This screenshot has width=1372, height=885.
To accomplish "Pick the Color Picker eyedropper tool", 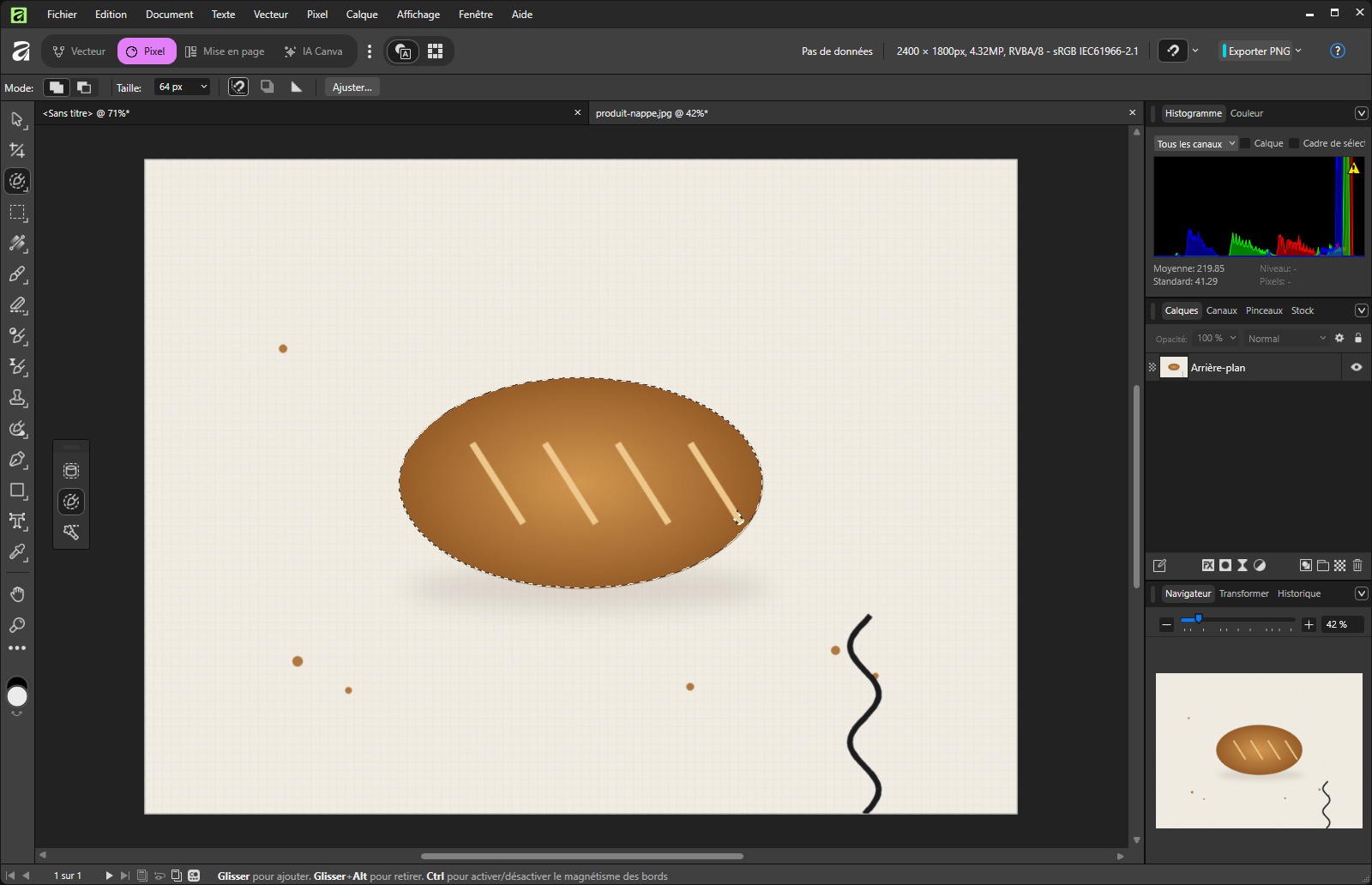I will (17, 552).
